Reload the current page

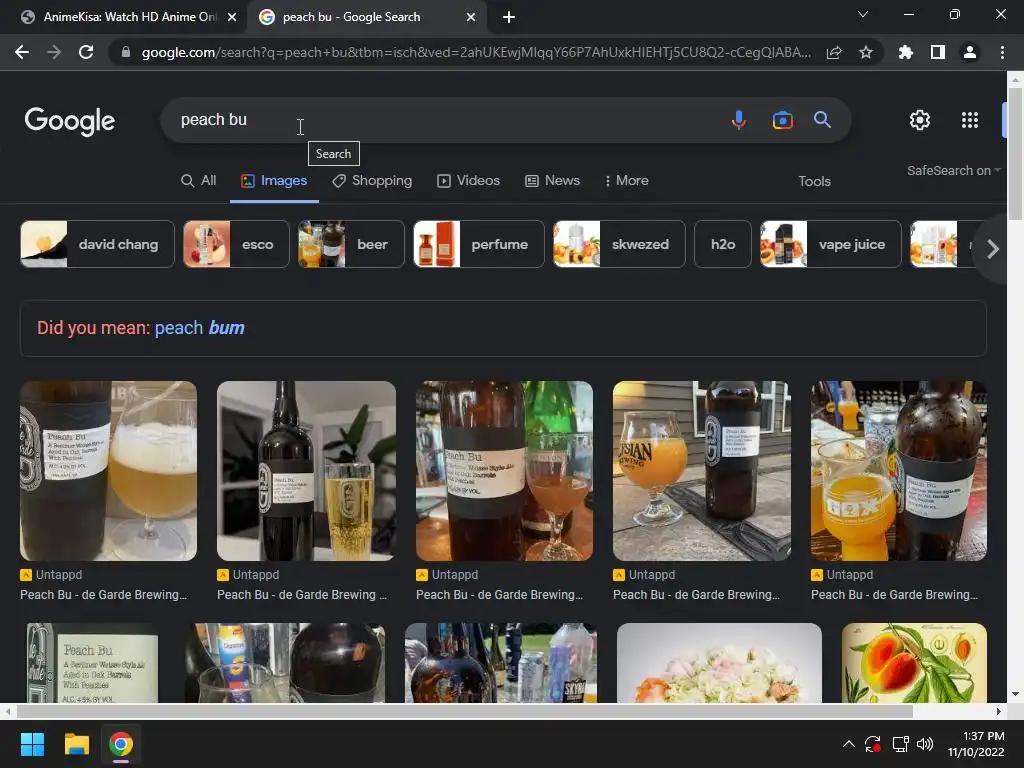86,52
